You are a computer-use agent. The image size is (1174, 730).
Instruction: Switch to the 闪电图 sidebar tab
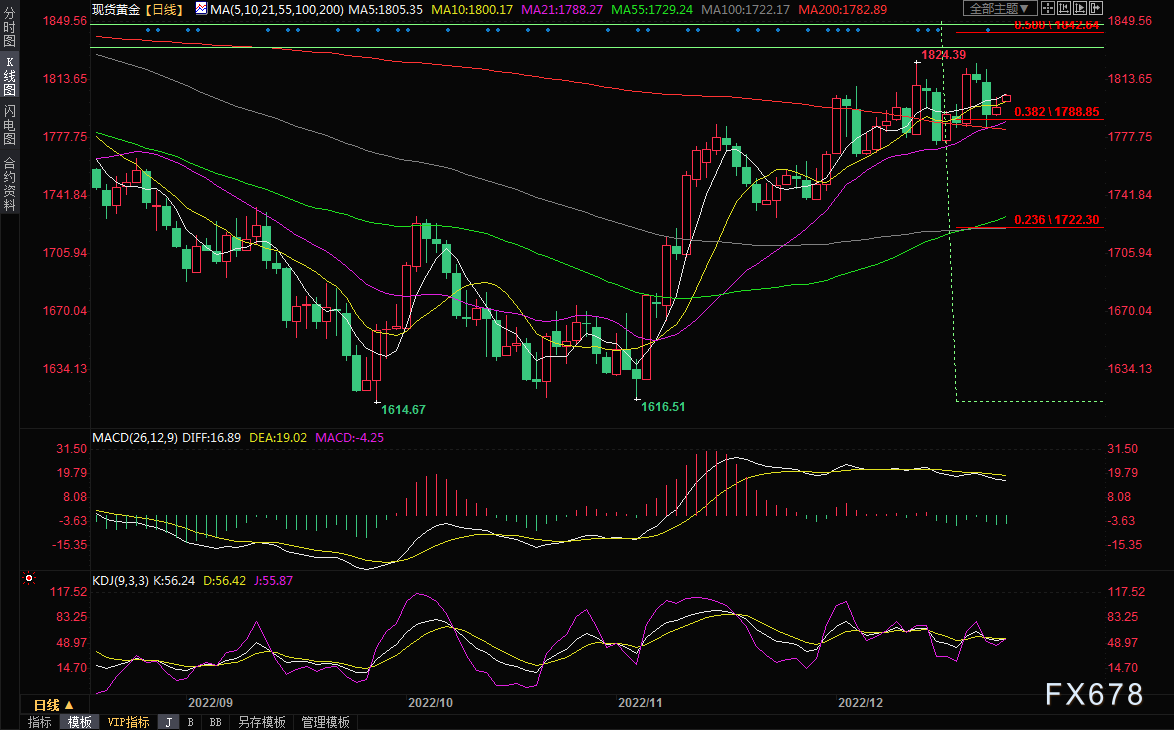click(x=10, y=125)
